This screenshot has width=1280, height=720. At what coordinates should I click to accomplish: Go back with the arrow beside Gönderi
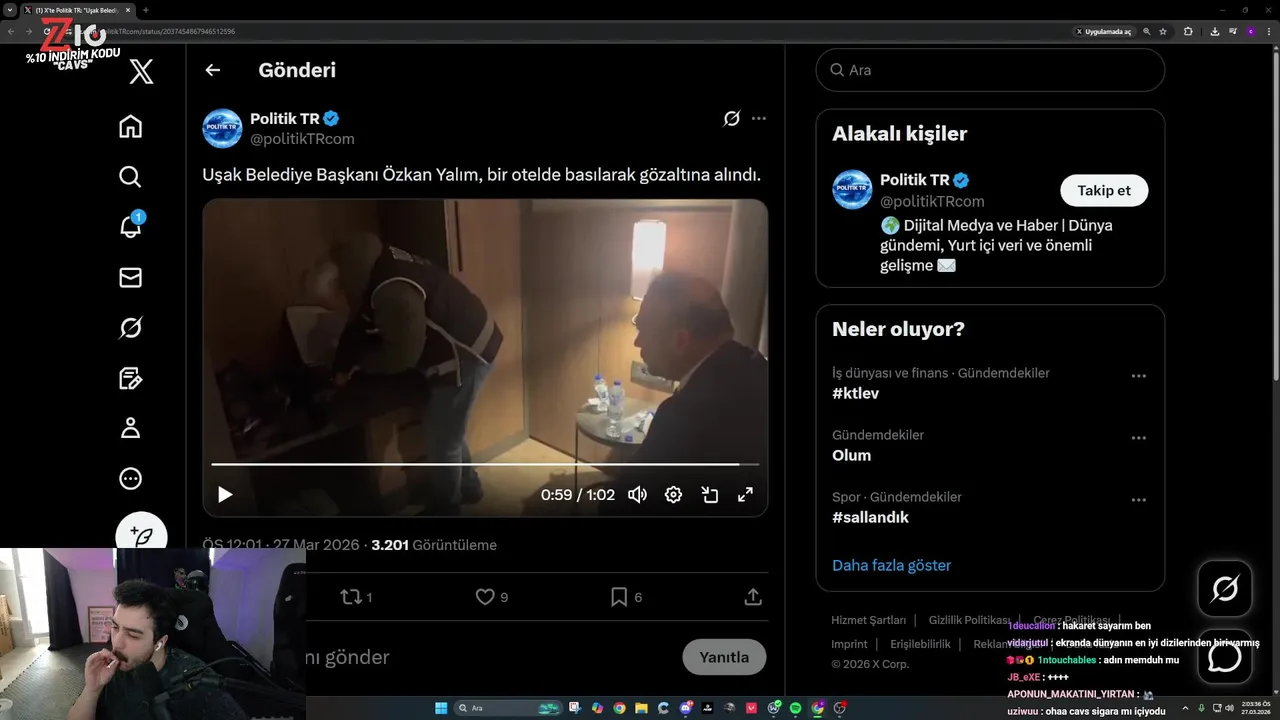(x=212, y=70)
